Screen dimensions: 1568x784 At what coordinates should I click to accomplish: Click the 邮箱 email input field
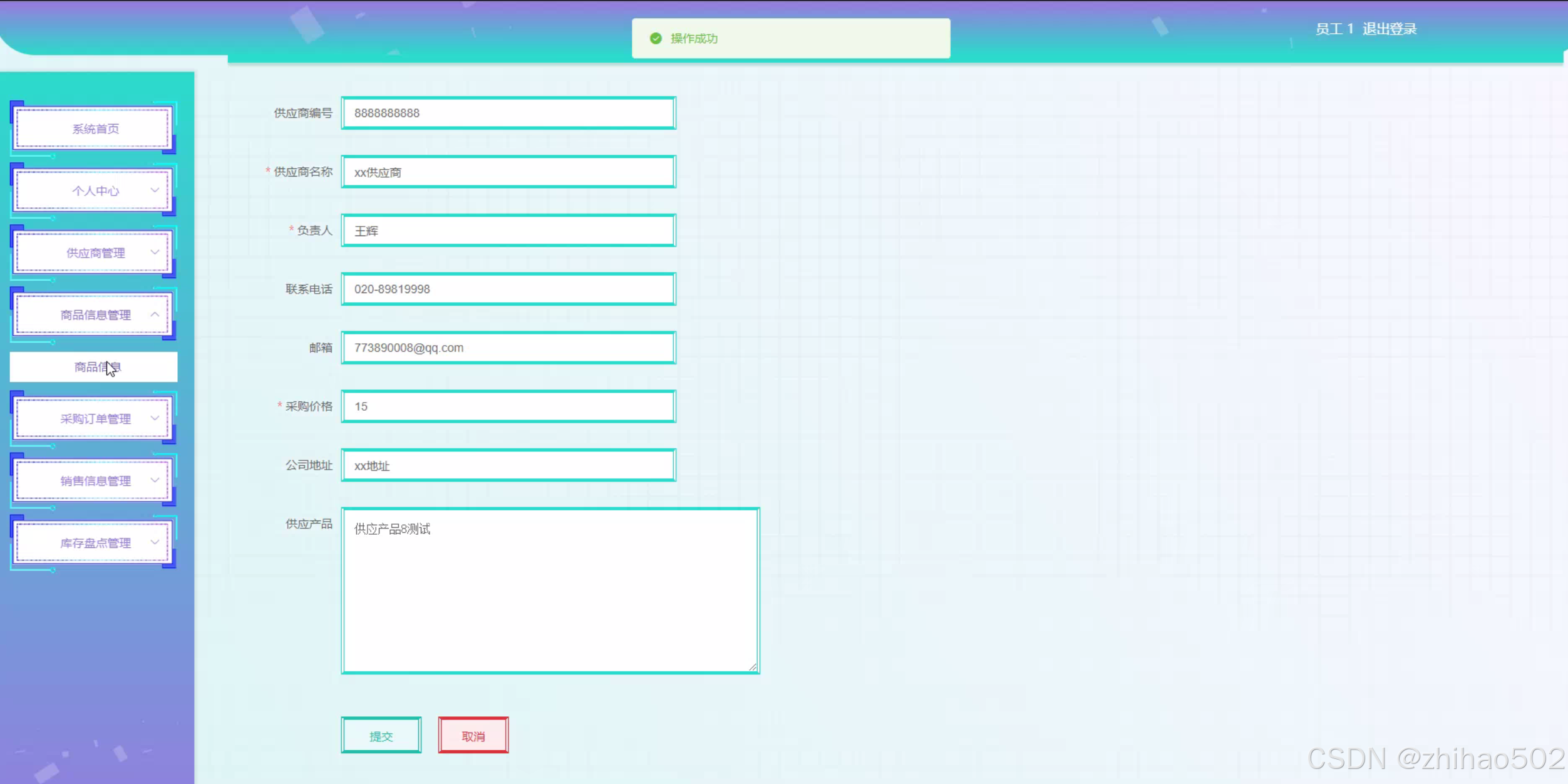[x=508, y=348]
